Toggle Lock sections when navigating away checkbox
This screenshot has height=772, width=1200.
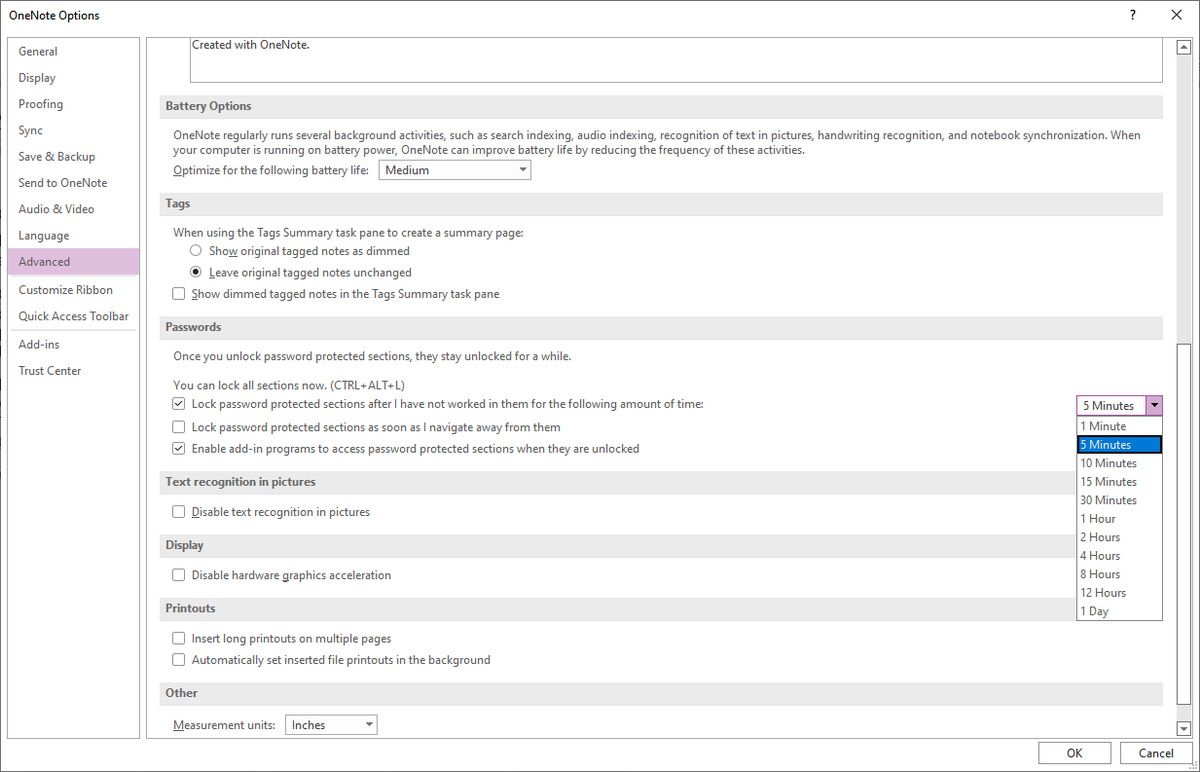pyautogui.click(x=179, y=427)
